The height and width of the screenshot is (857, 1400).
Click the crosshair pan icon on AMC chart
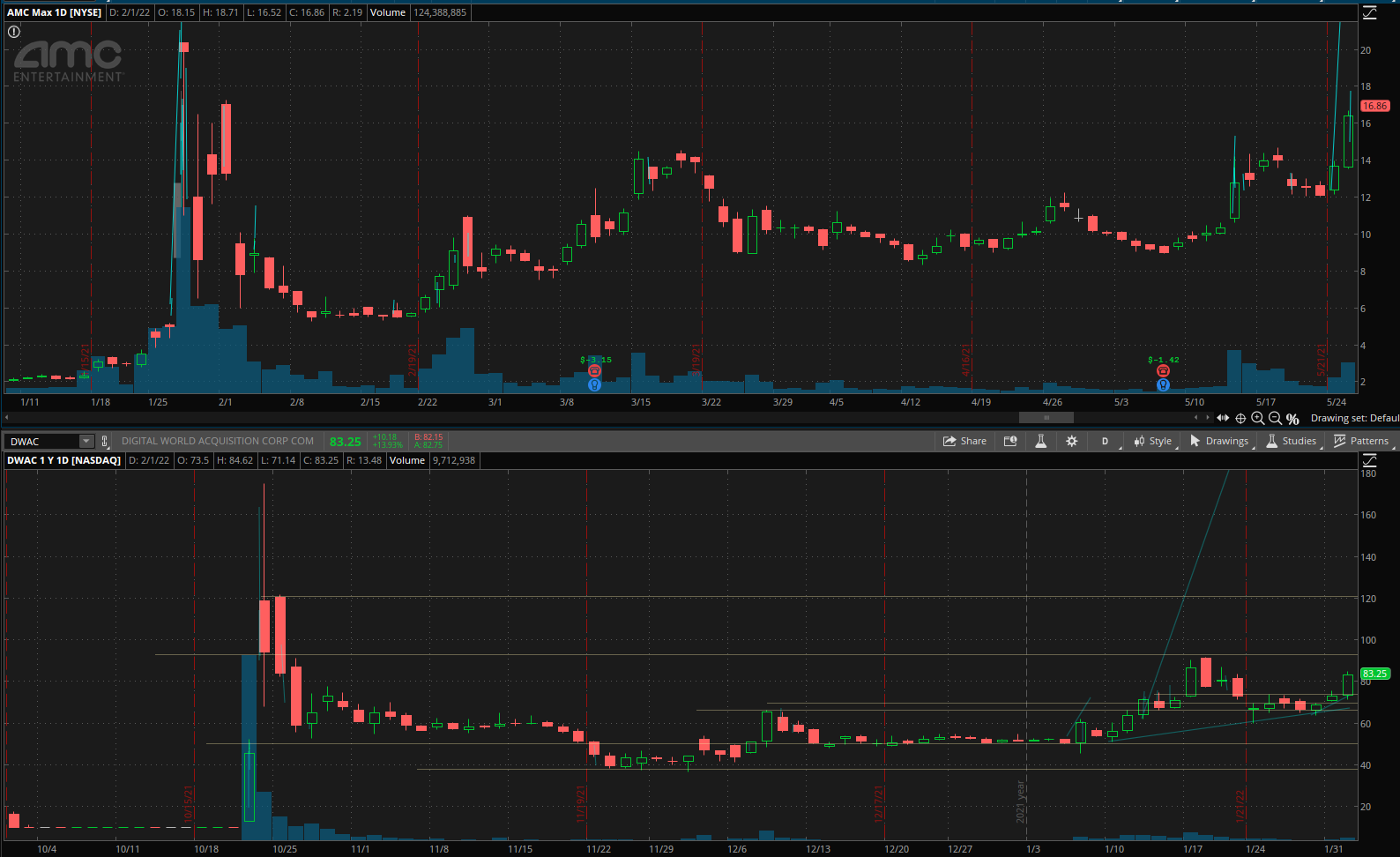pyautogui.click(x=1240, y=418)
